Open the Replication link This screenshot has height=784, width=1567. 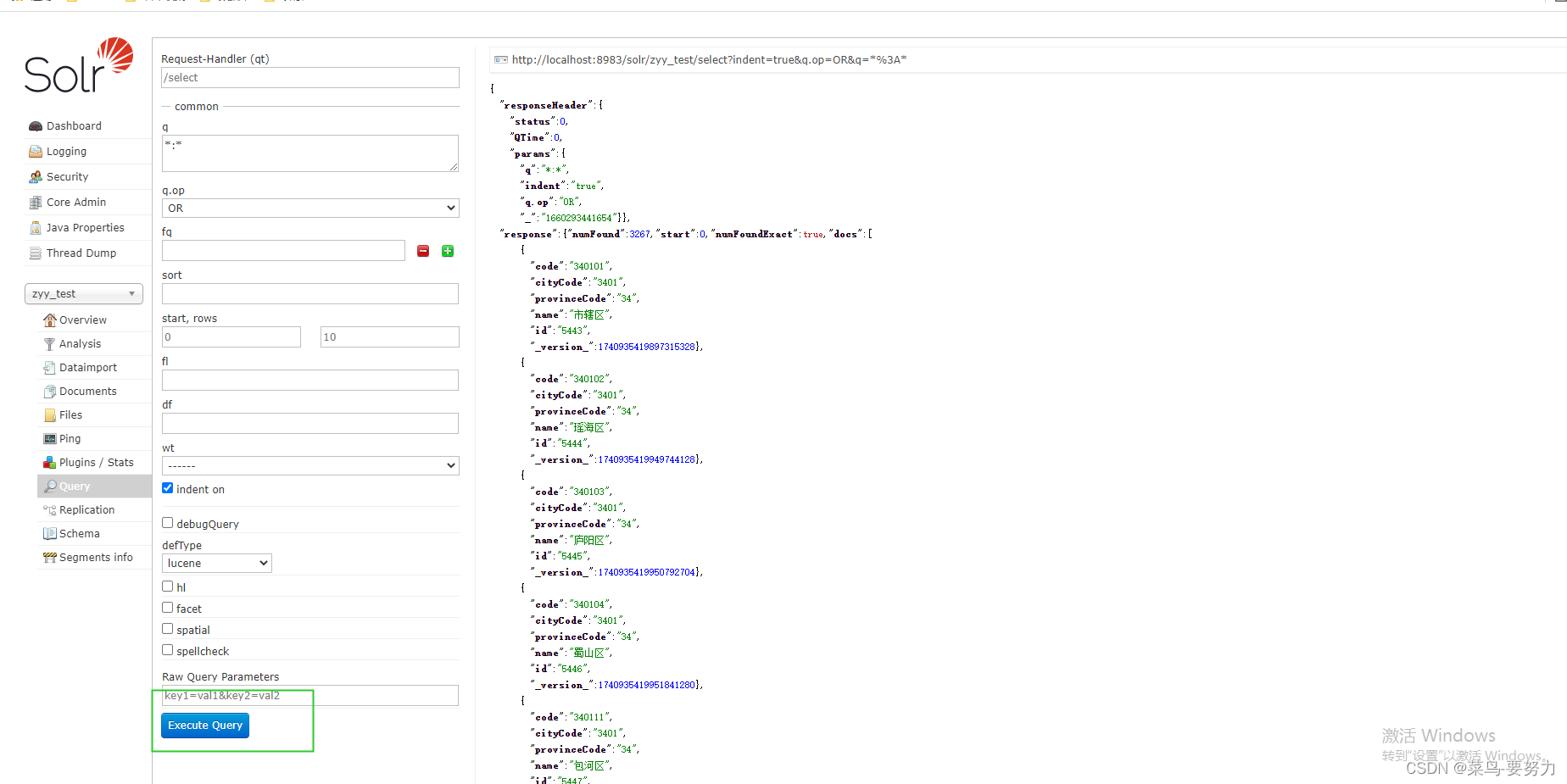pyautogui.click(x=86, y=510)
